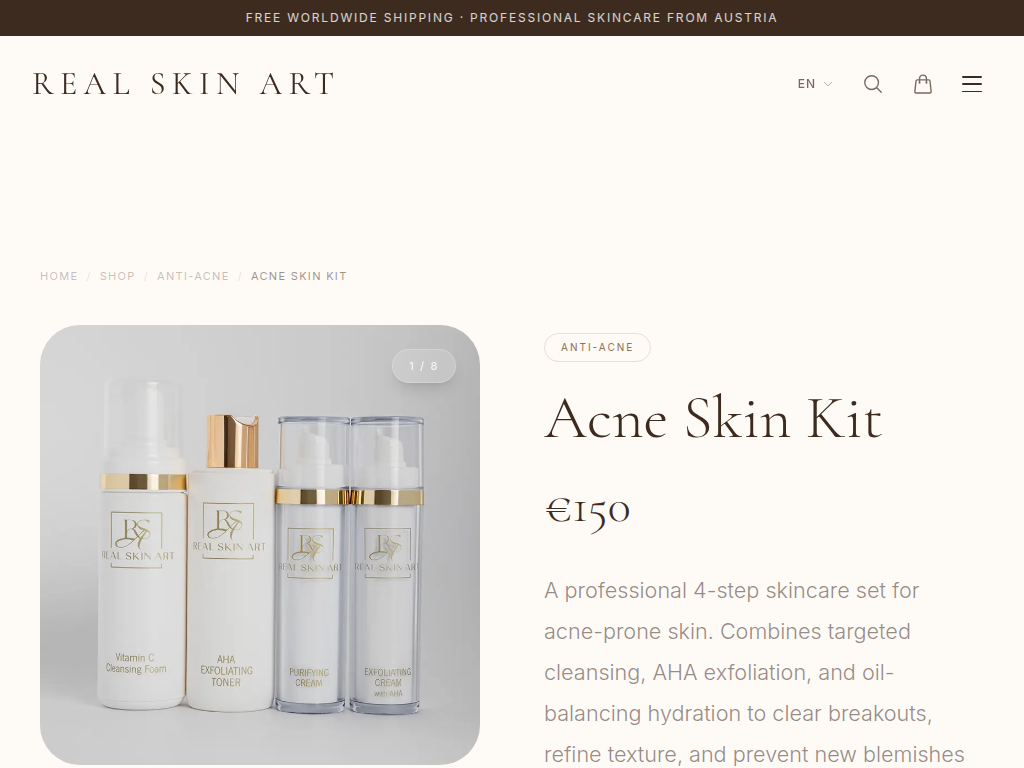Click the AHA Exfoliating Toner bottle
Viewport: 1024px width, 768px height.
(230, 562)
